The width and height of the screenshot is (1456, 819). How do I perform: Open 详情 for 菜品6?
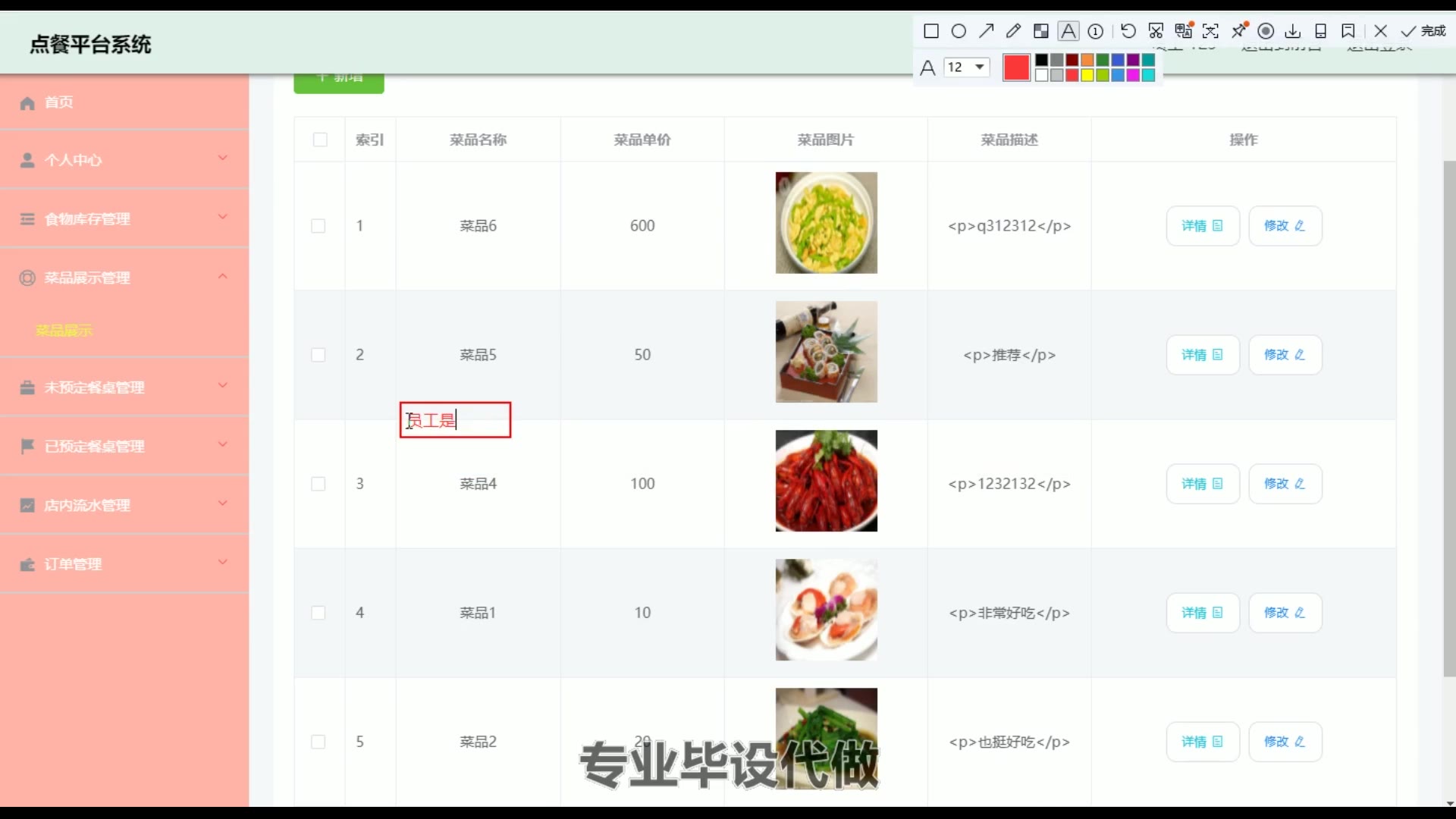(1203, 226)
